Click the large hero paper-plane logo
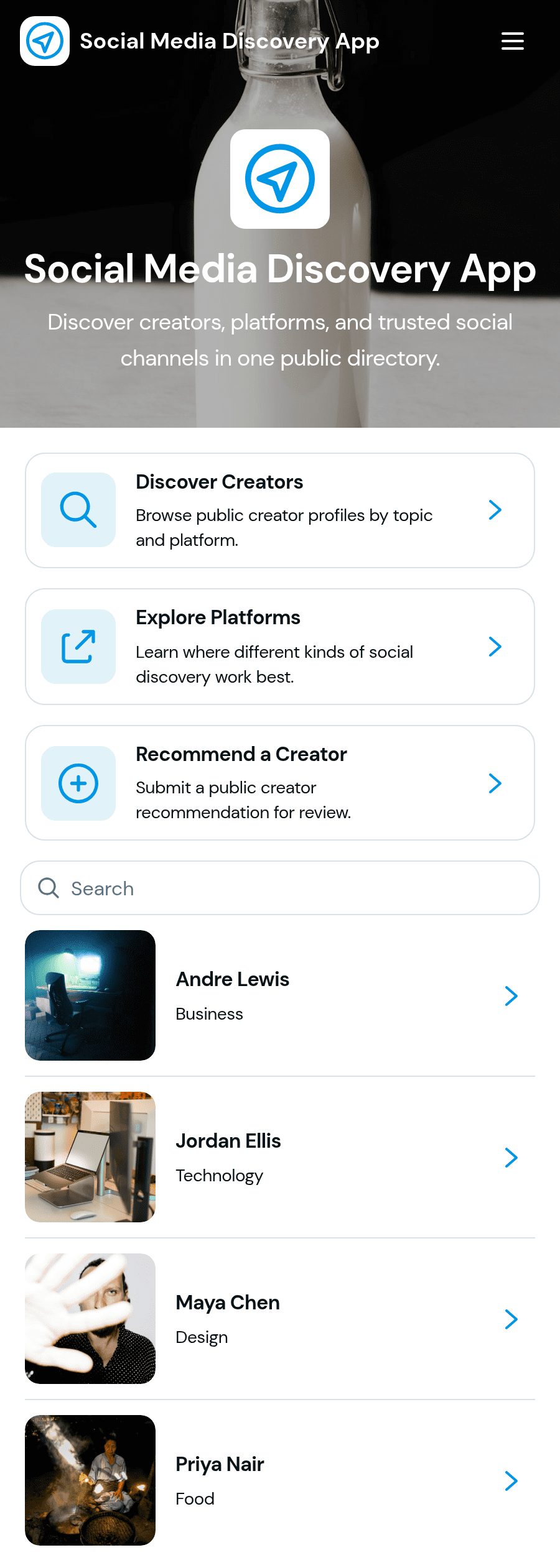The width and height of the screenshot is (560, 1568). 280,179
